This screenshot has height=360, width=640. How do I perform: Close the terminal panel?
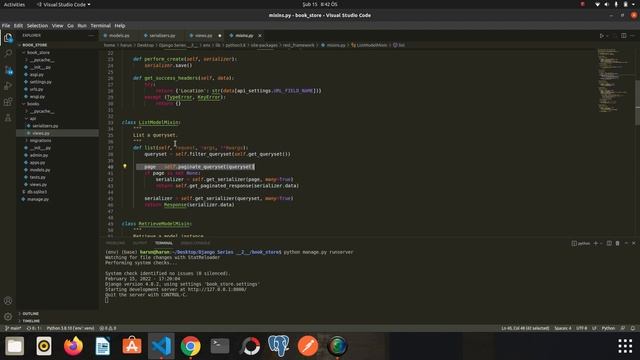point(634,243)
